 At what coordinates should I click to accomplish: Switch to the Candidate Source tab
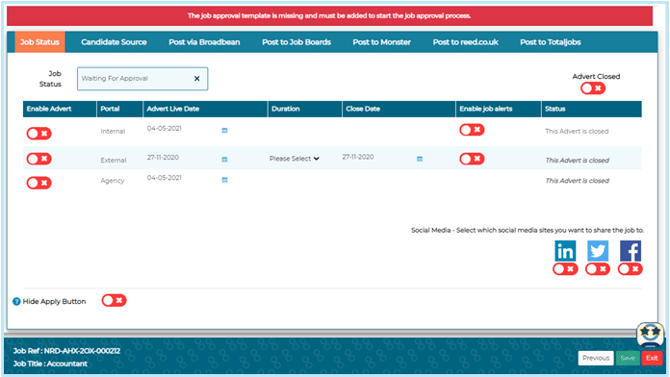114,42
